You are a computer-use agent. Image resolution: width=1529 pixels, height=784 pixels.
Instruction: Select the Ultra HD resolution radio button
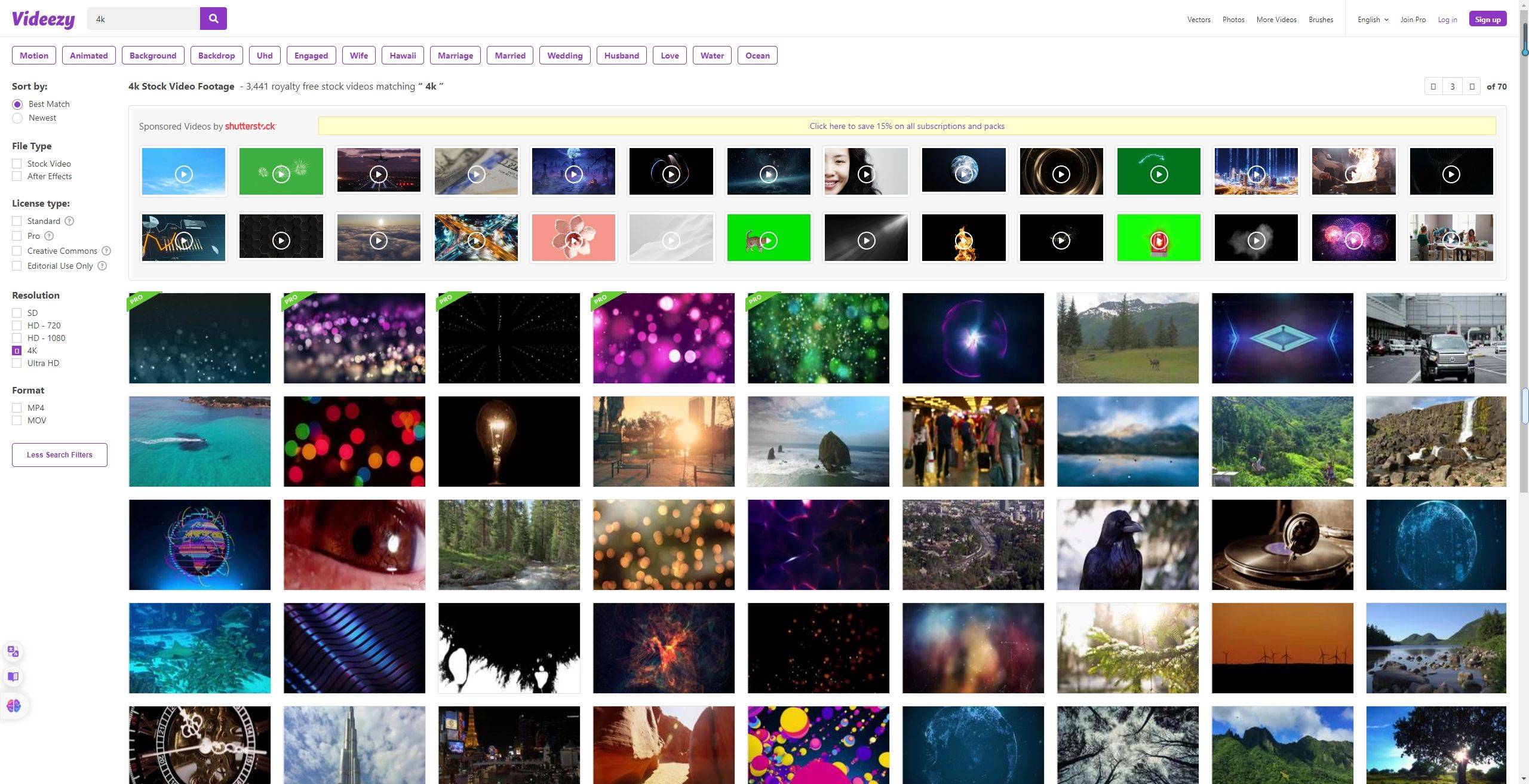tap(16, 363)
